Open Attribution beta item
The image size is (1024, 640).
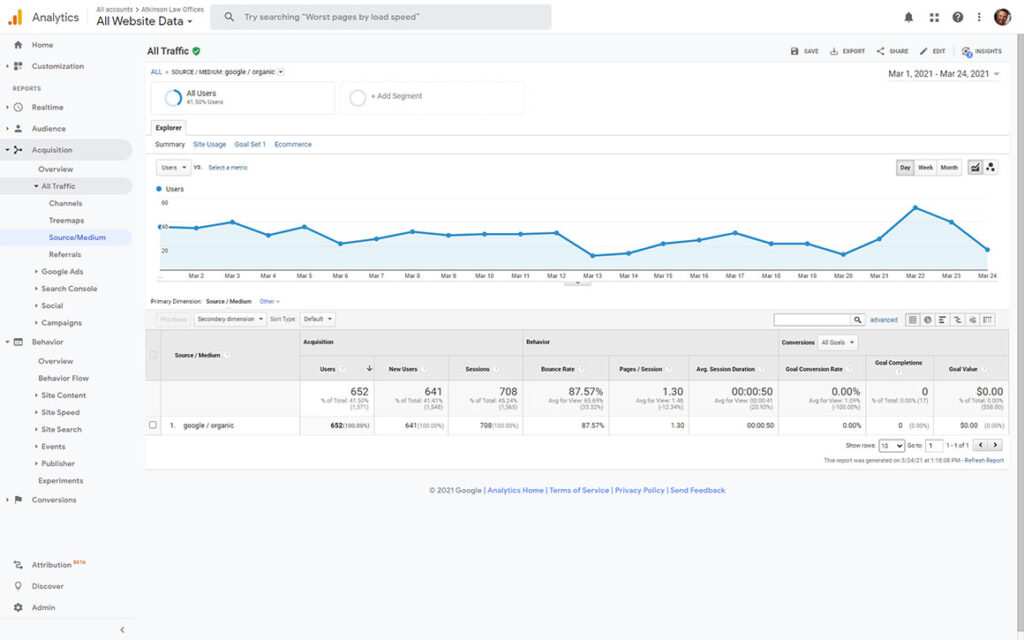tap(52, 564)
